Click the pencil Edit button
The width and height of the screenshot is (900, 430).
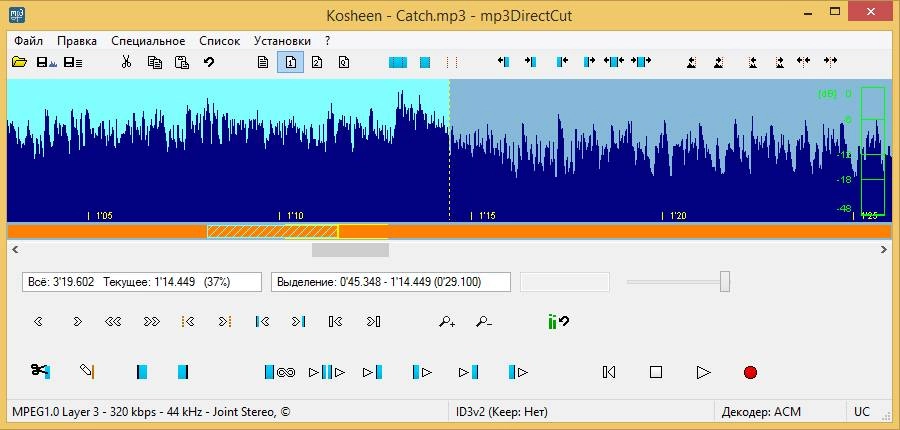point(87,371)
